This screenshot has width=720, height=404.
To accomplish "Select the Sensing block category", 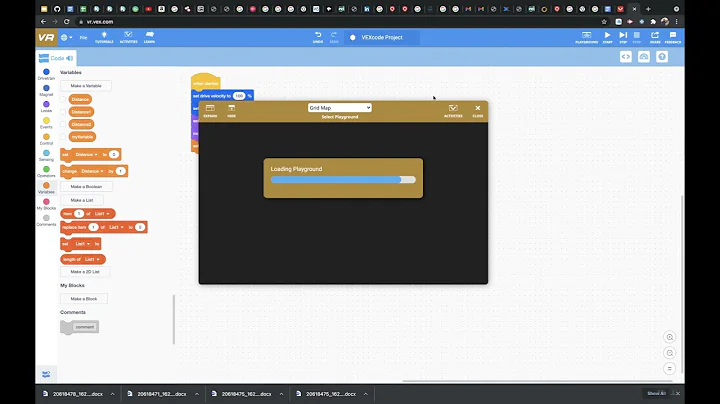I will click(x=46, y=156).
